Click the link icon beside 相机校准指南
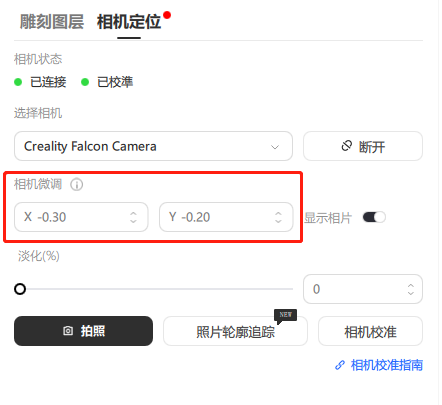 coord(340,365)
